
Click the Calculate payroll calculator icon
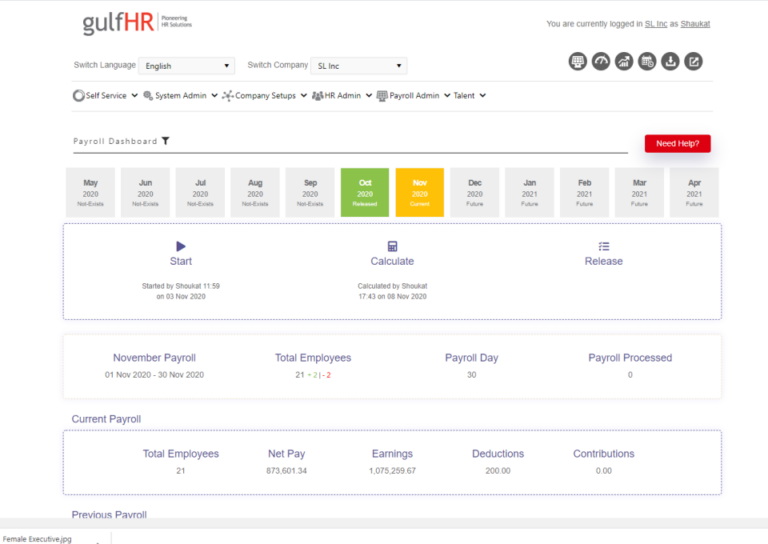[x=392, y=246]
